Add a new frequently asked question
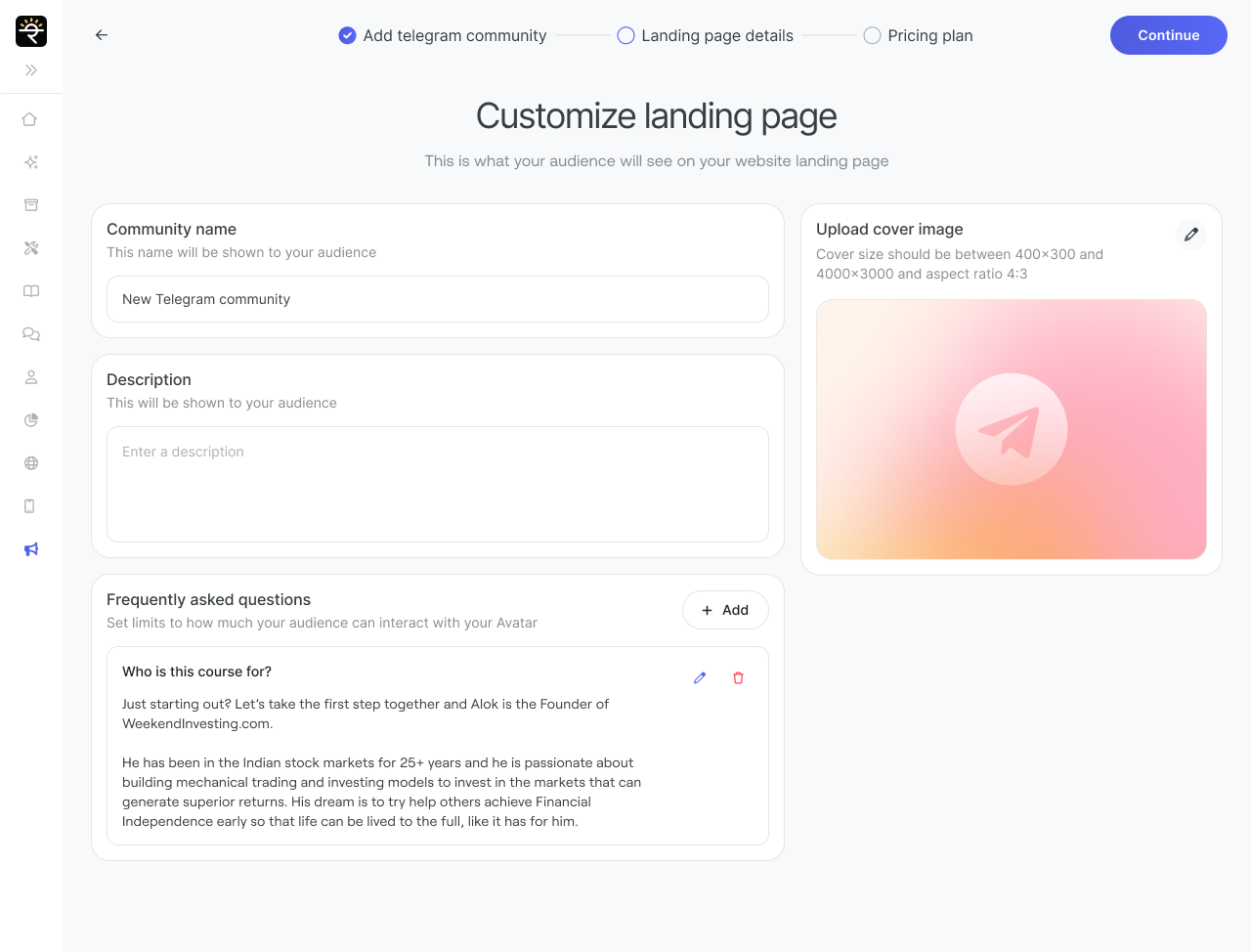This screenshot has width=1251, height=952. pos(725,610)
